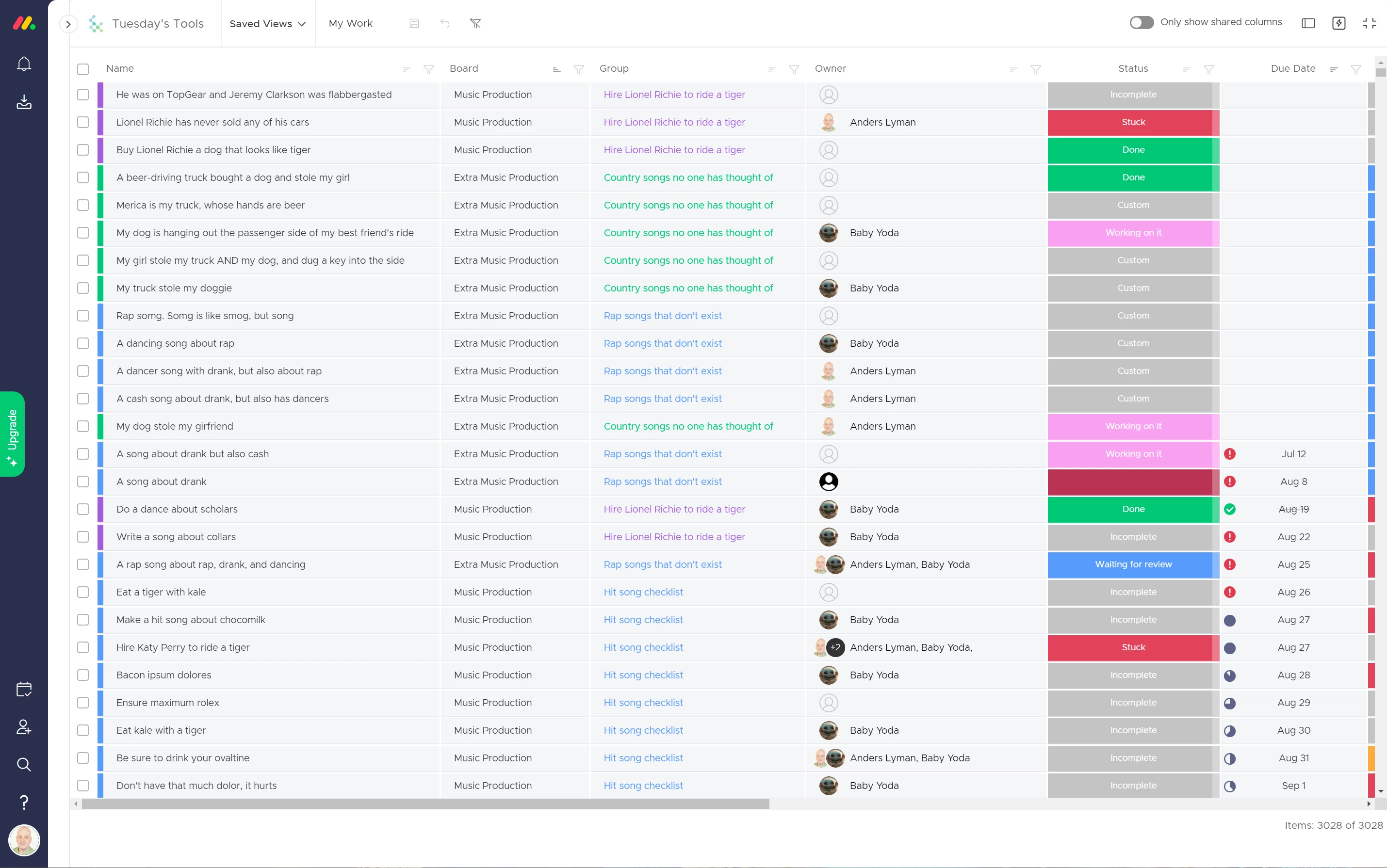Open Working on it status for My dog stole my girlfriend
Screen dimensions: 1387x868
(1133, 426)
